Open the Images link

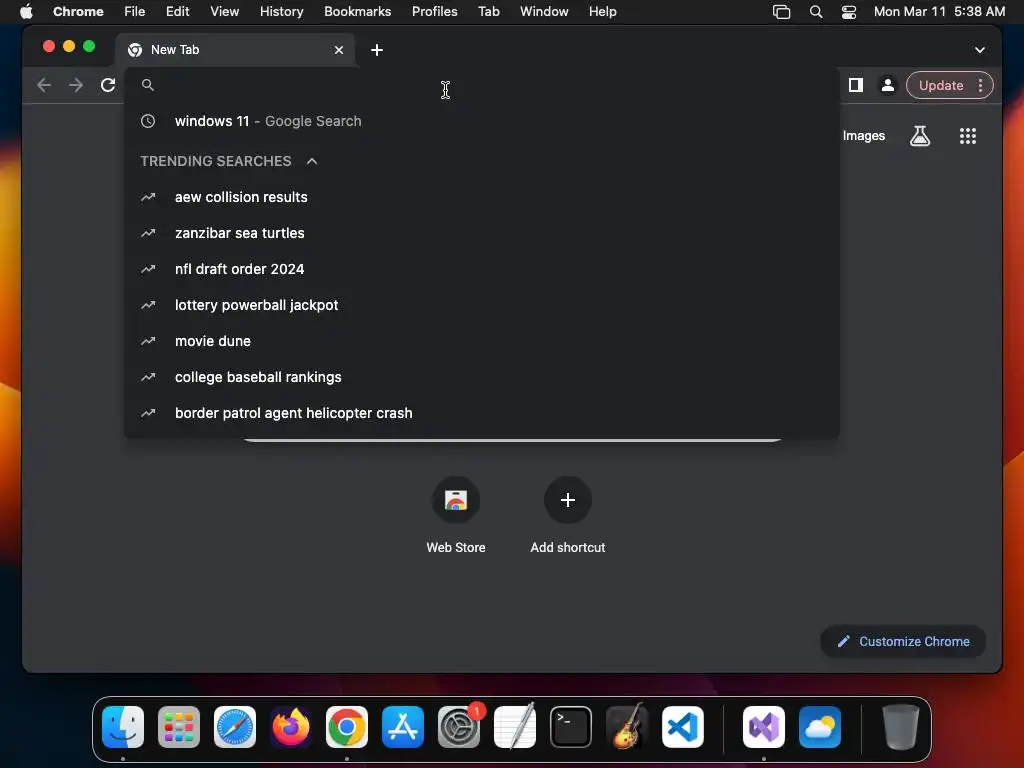(863, 136)
